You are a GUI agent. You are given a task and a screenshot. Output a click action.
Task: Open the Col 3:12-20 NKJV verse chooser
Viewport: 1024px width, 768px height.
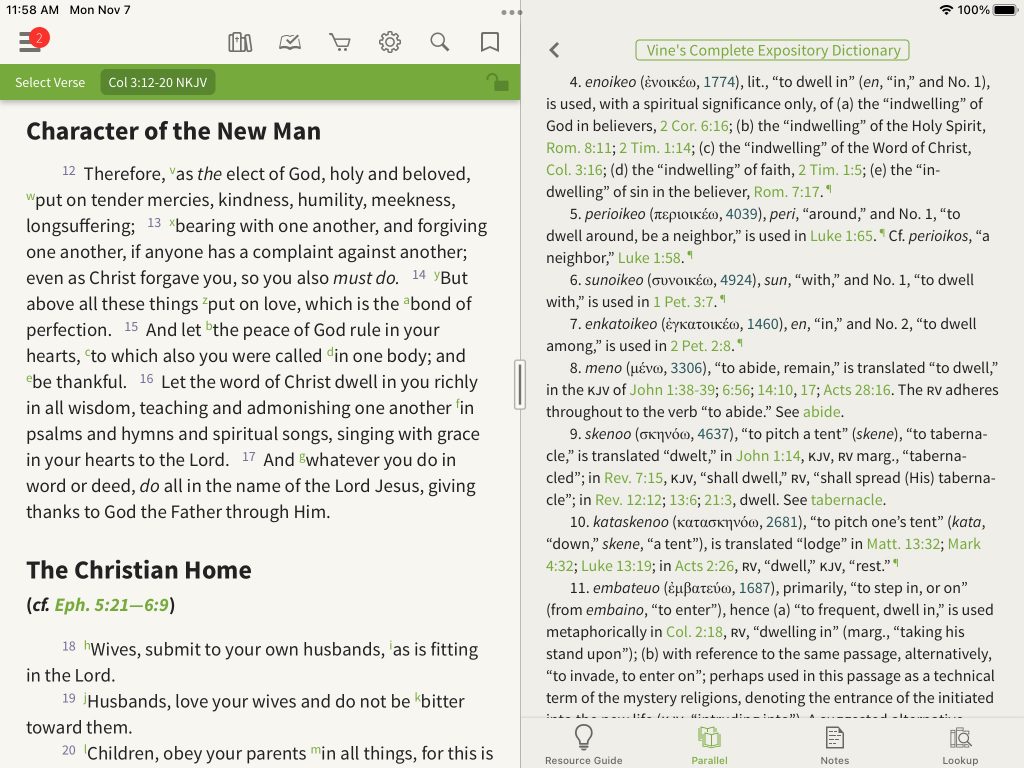pos(157,82)
